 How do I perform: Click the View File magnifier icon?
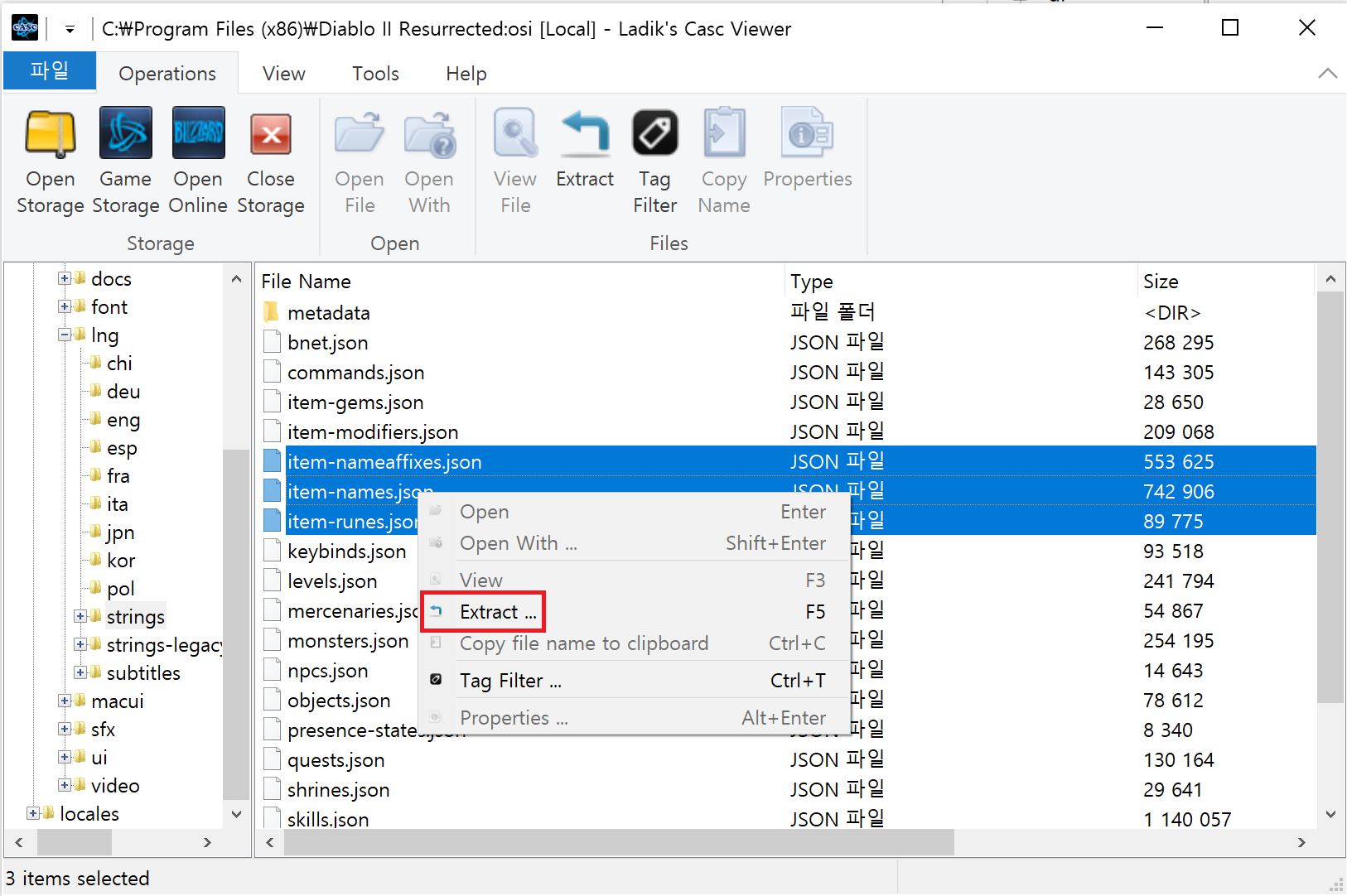515,132
